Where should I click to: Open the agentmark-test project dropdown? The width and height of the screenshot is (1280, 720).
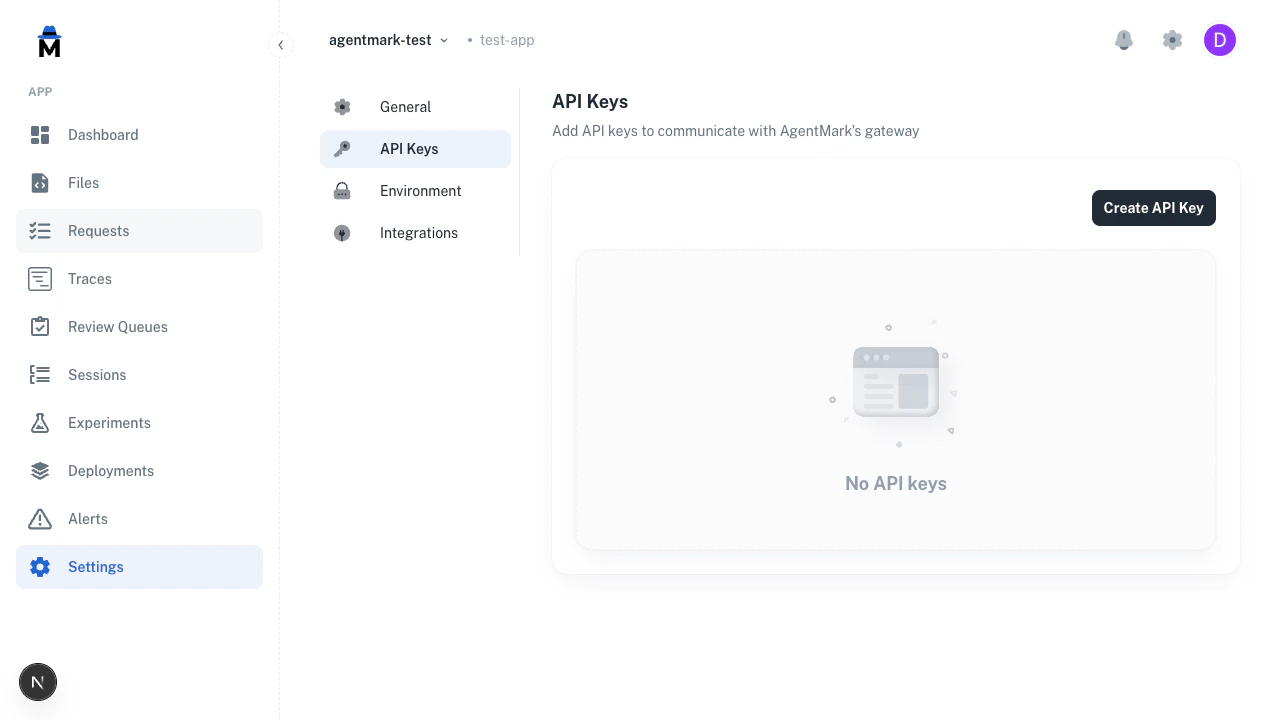click(388, 40)
